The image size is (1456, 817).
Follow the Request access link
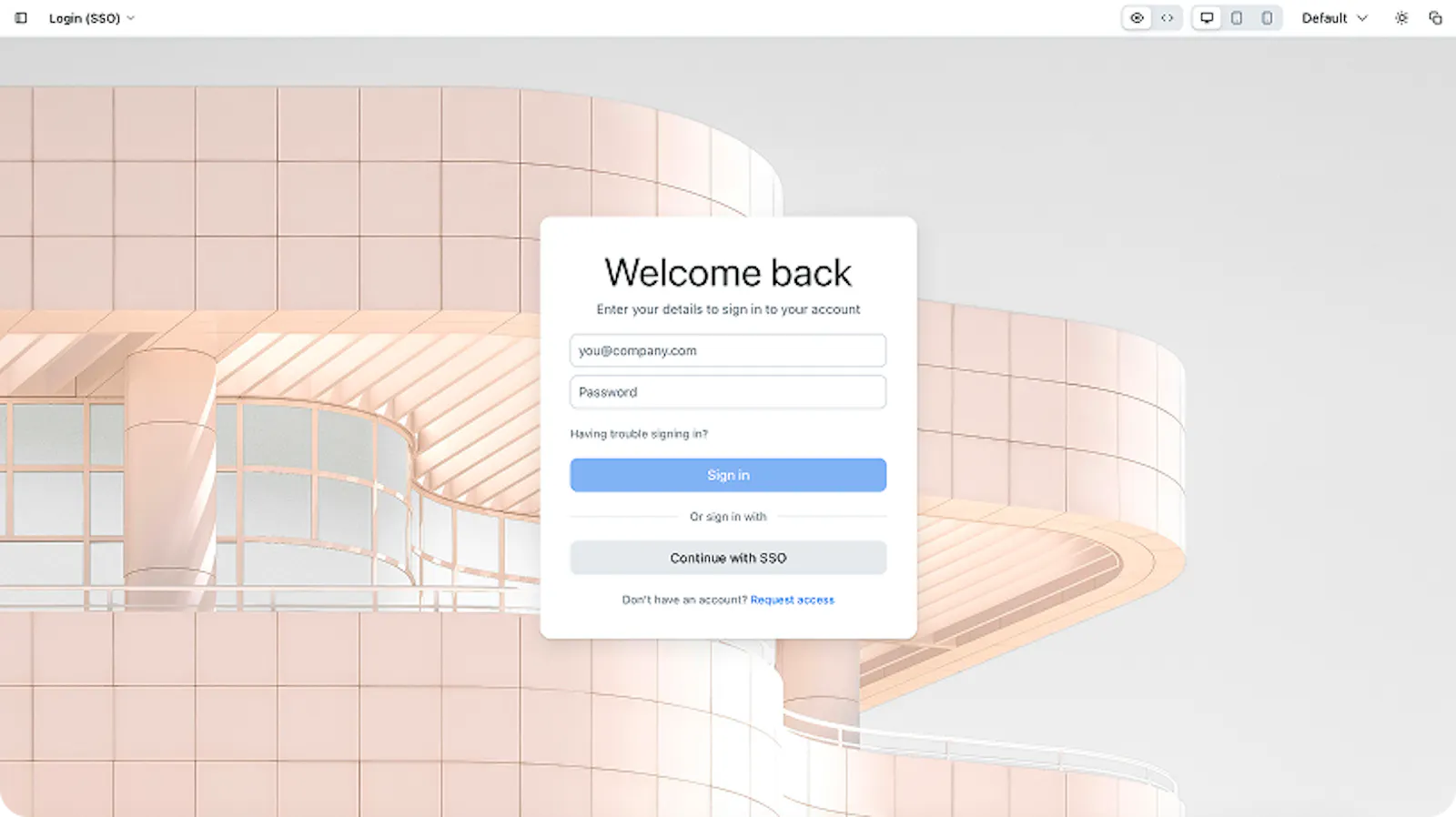(792, 600)
